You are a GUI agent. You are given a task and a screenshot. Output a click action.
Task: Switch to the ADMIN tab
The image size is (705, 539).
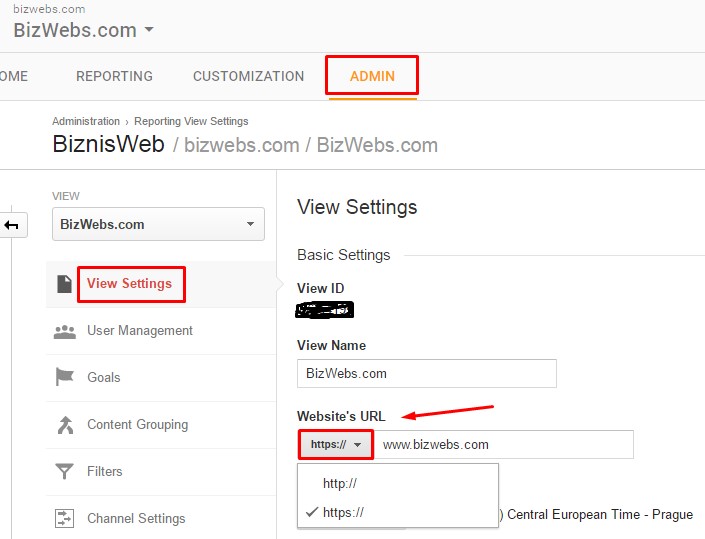[372, 76]
